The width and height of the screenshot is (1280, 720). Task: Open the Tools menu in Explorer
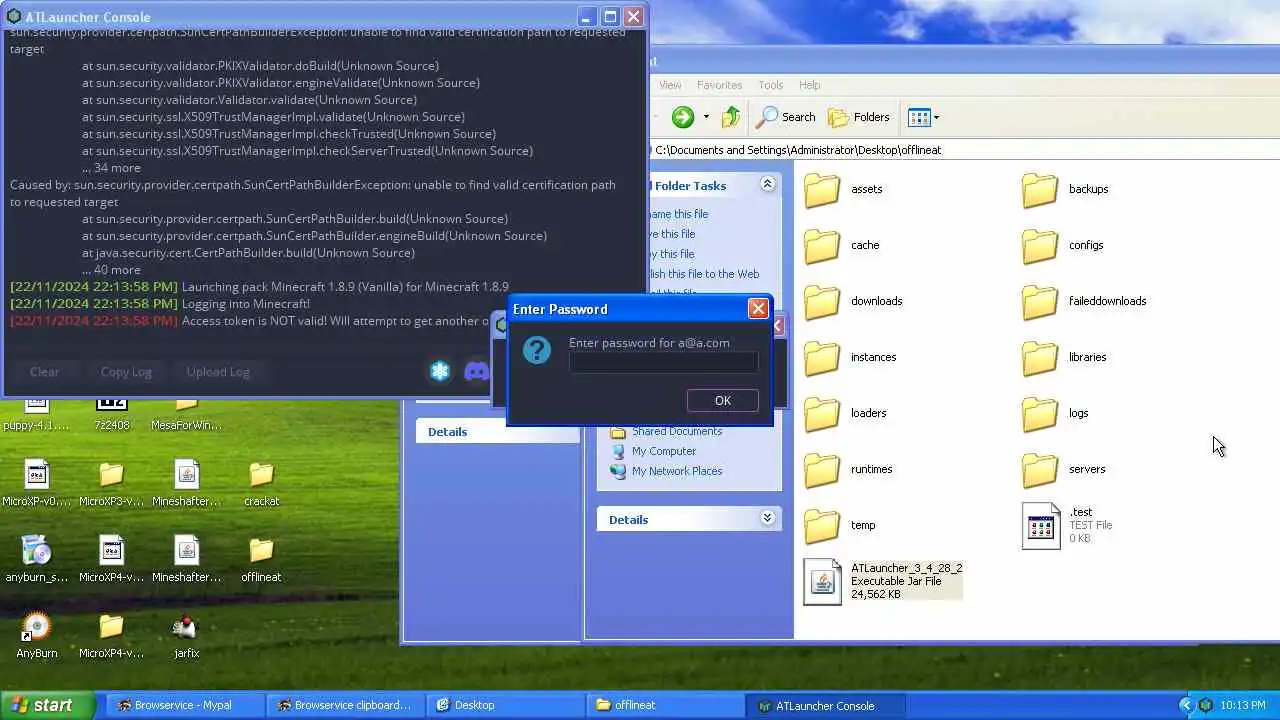pos(770,85)
